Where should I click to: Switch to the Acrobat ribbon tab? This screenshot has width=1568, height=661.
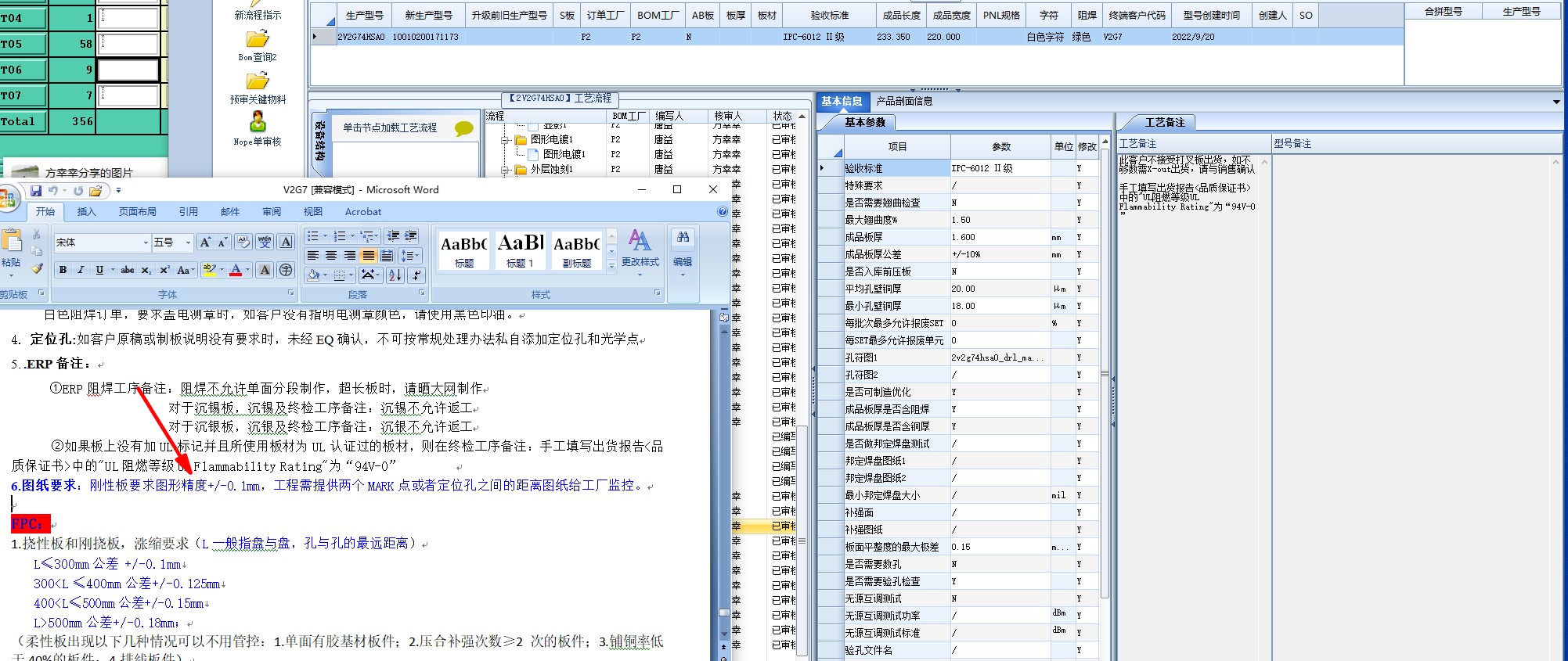tap(363, 212)
